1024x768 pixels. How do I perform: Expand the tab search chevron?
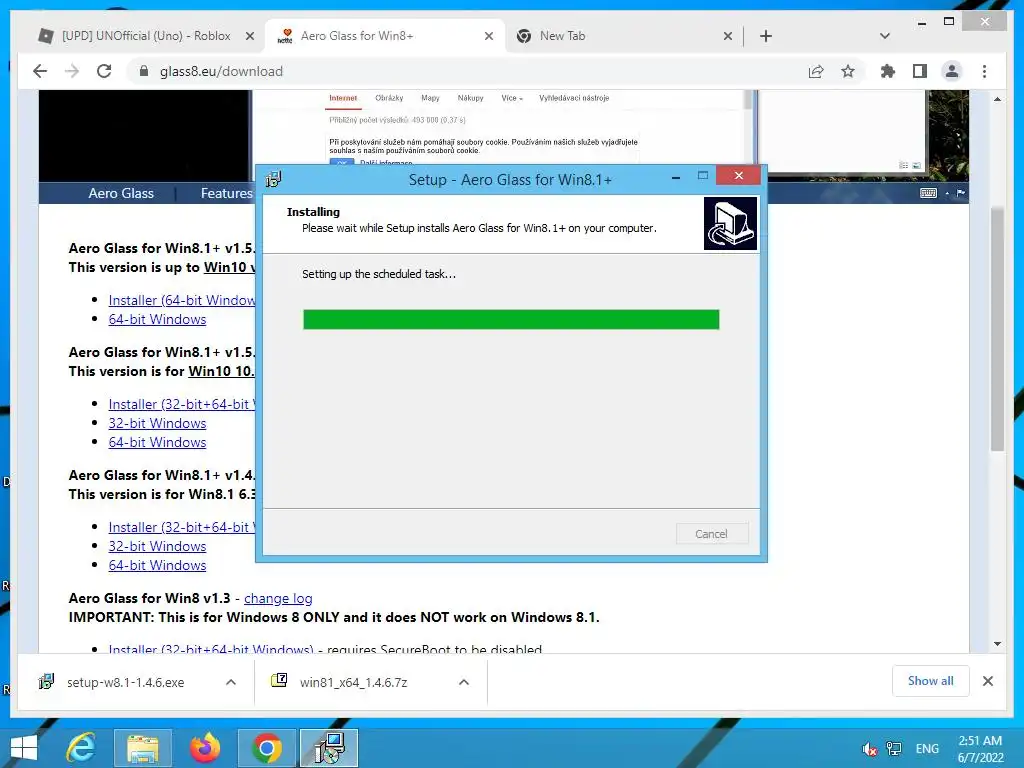tap(885, 36)
